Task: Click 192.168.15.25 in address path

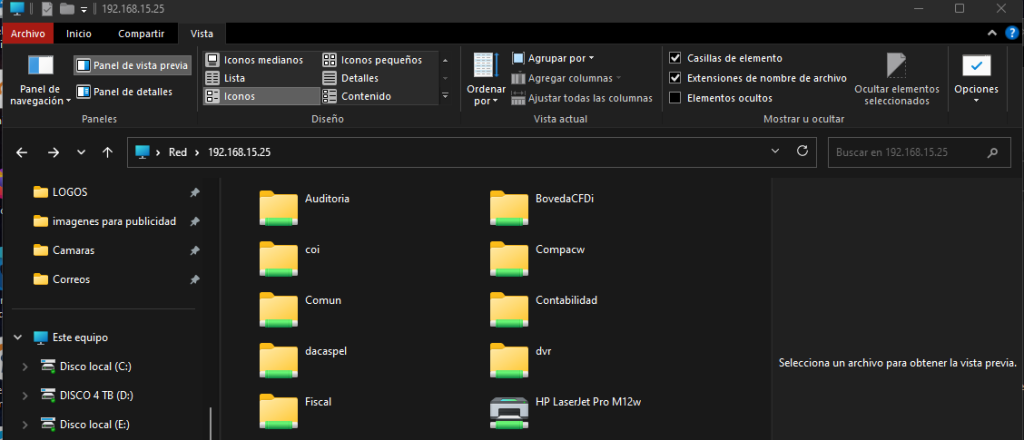Action: 239,152
